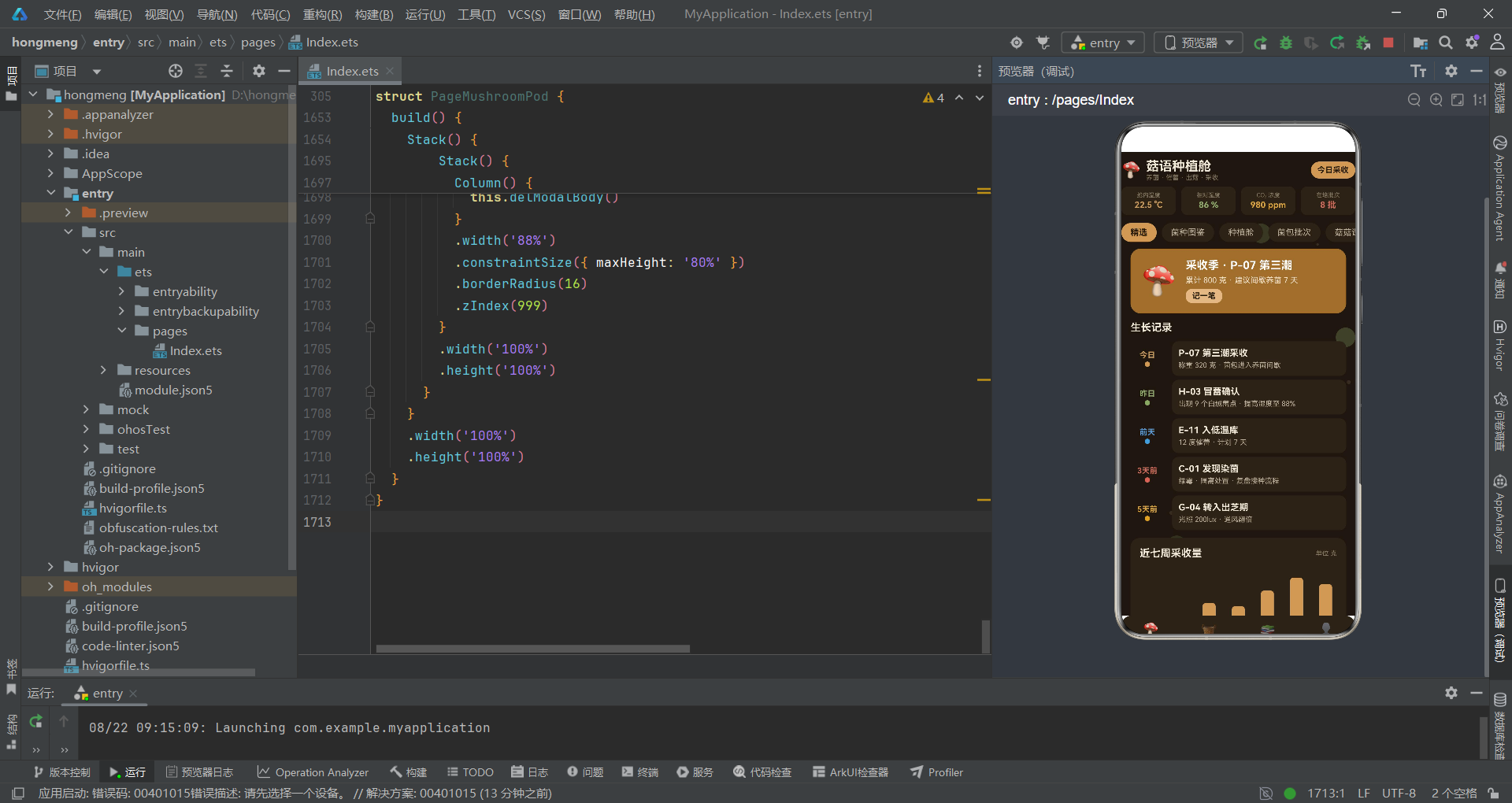Run the entry configuration with the green arrow
The image size is (1512, 803).
(1260, 43)
